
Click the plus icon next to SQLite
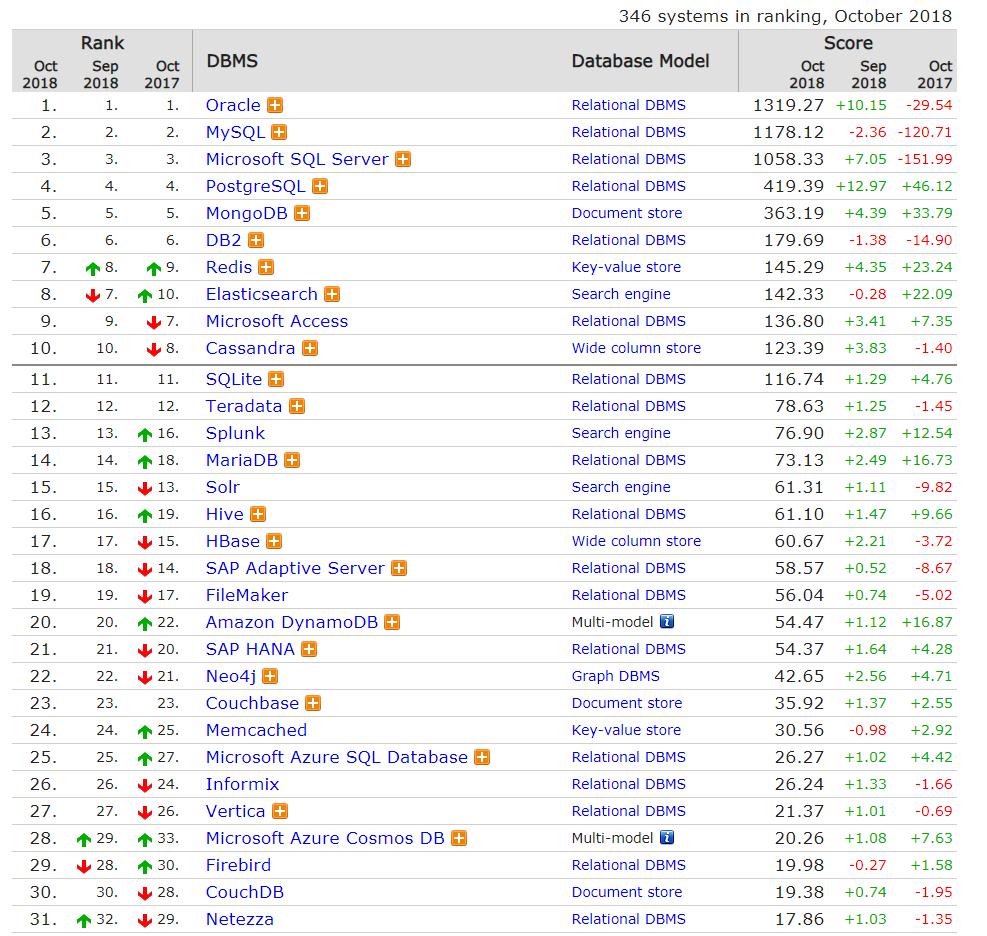tap(276, 379)
